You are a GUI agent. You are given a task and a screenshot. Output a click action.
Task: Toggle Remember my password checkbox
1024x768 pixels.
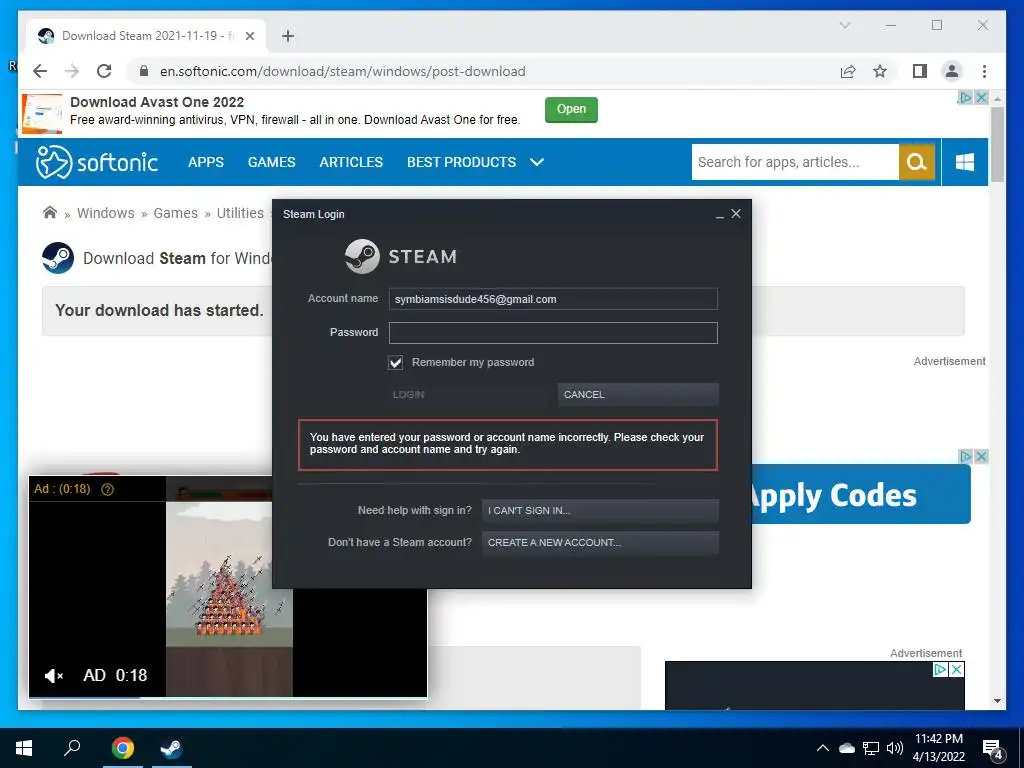tap(396, 362)
